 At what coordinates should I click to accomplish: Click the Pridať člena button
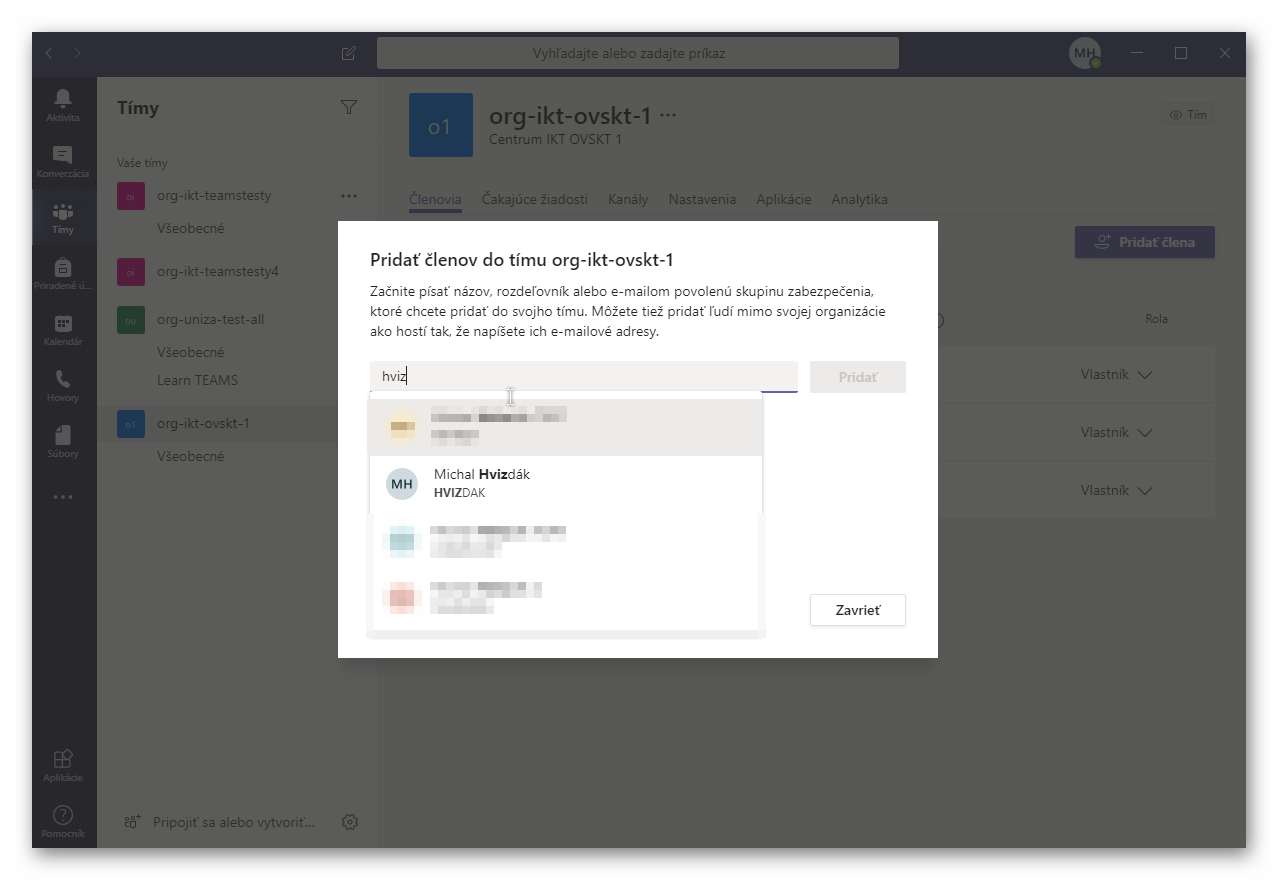(x=1145, y=242)
